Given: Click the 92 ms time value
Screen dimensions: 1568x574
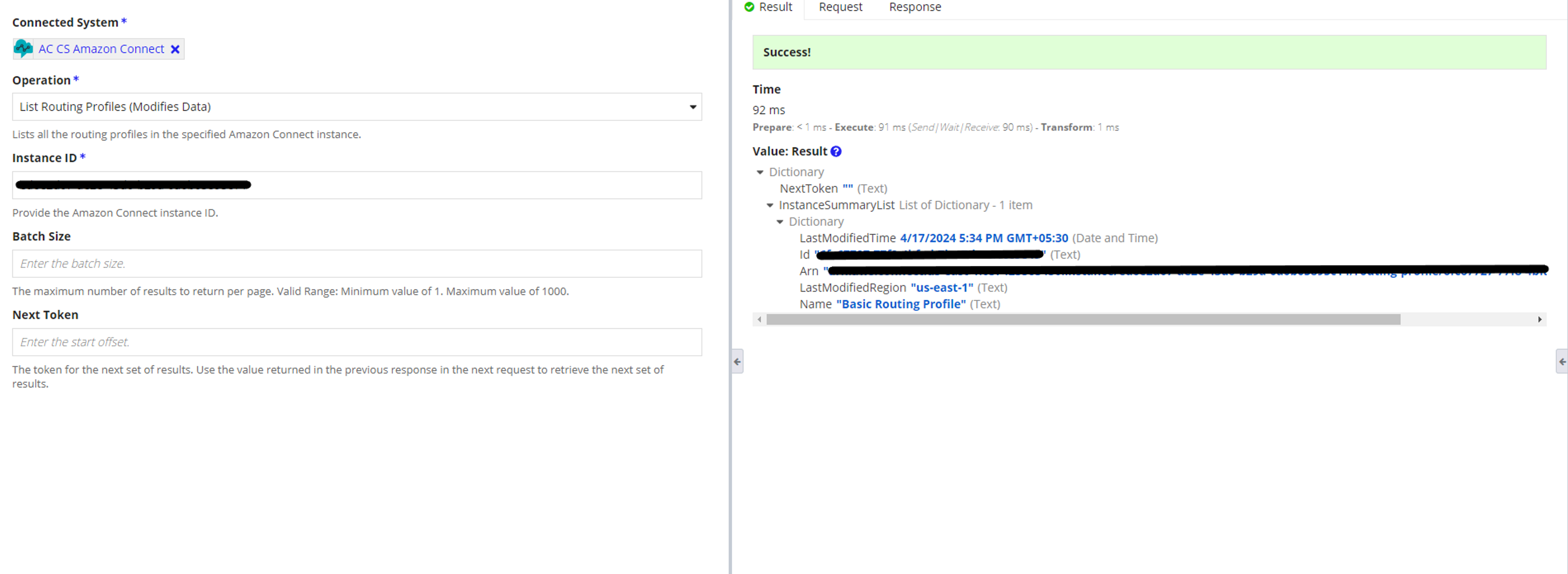Looking at the screenshot, I should pyautogui.click(x=769, y=110).
